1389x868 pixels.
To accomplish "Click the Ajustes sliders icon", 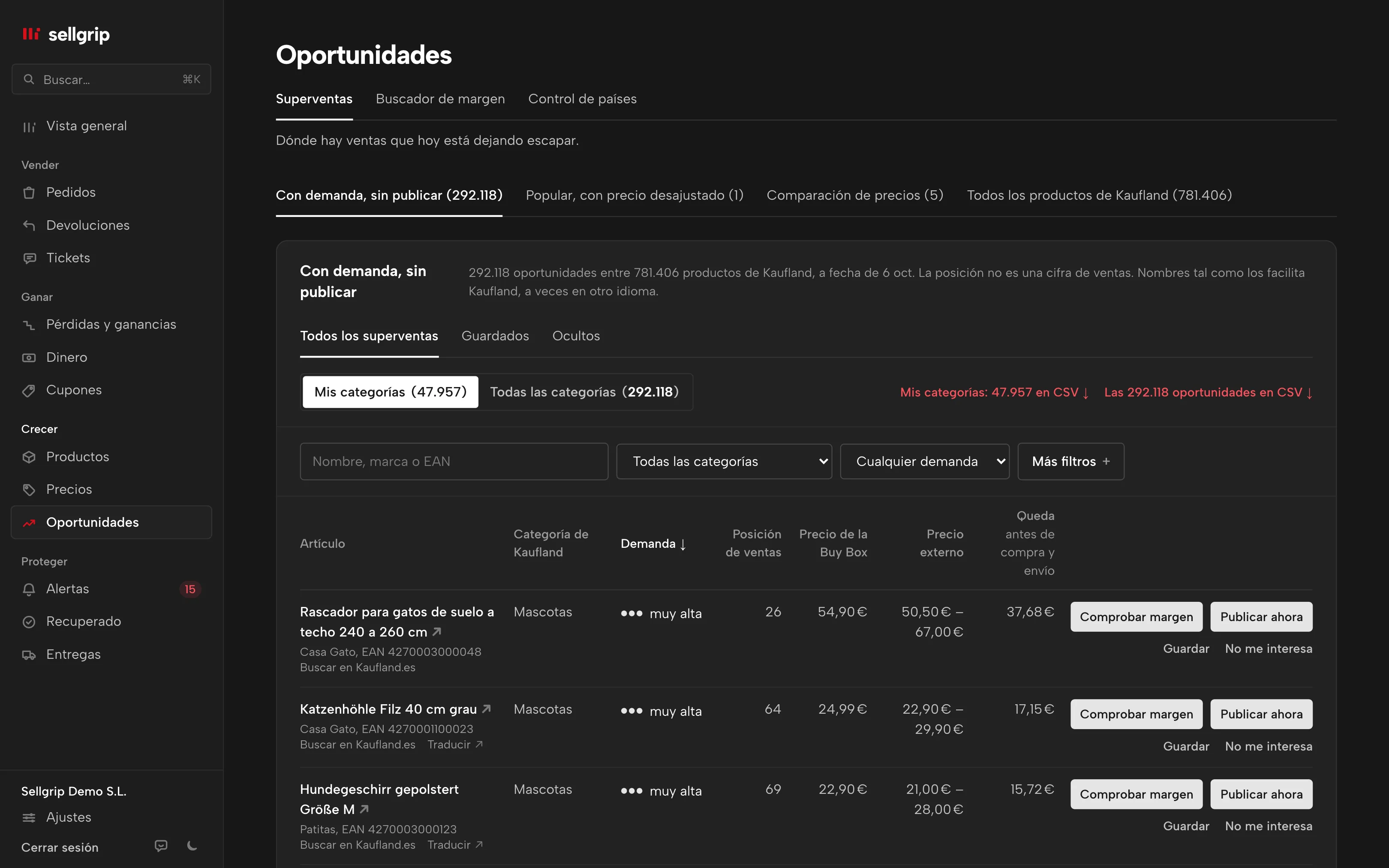I will point(29,817).
